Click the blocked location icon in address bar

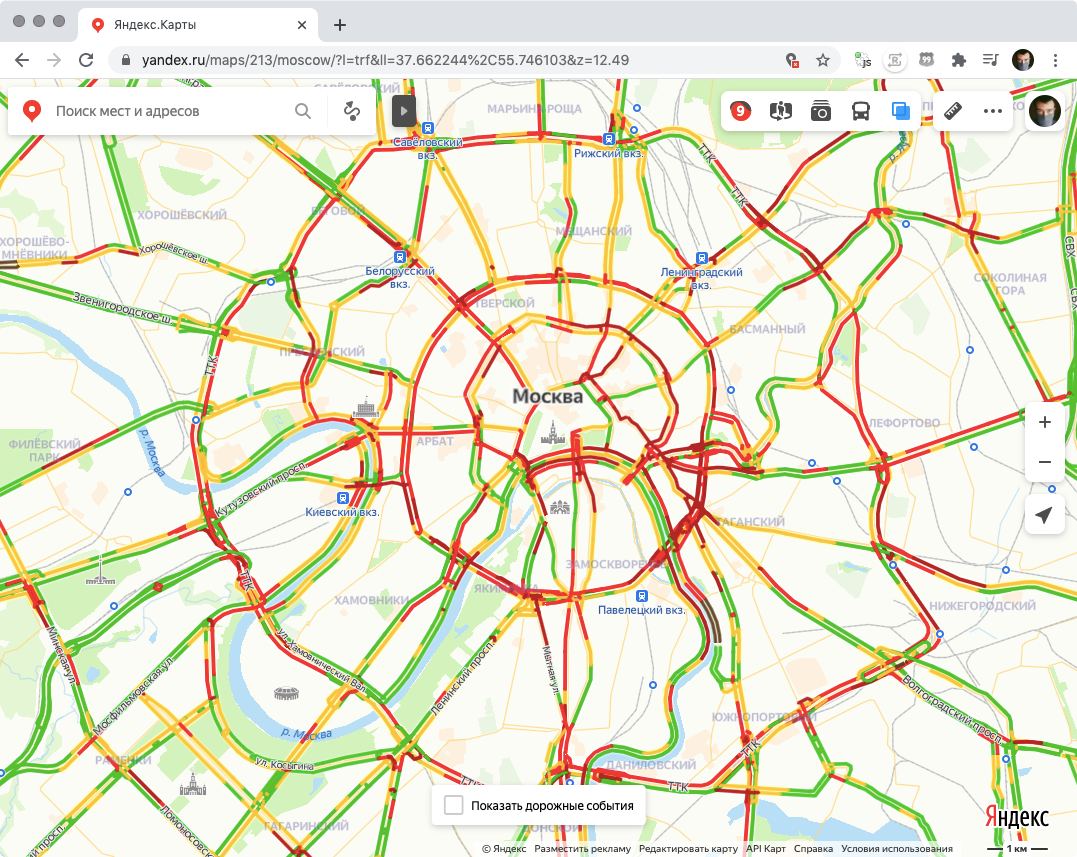pyautogui.click(x=791, y=60)
